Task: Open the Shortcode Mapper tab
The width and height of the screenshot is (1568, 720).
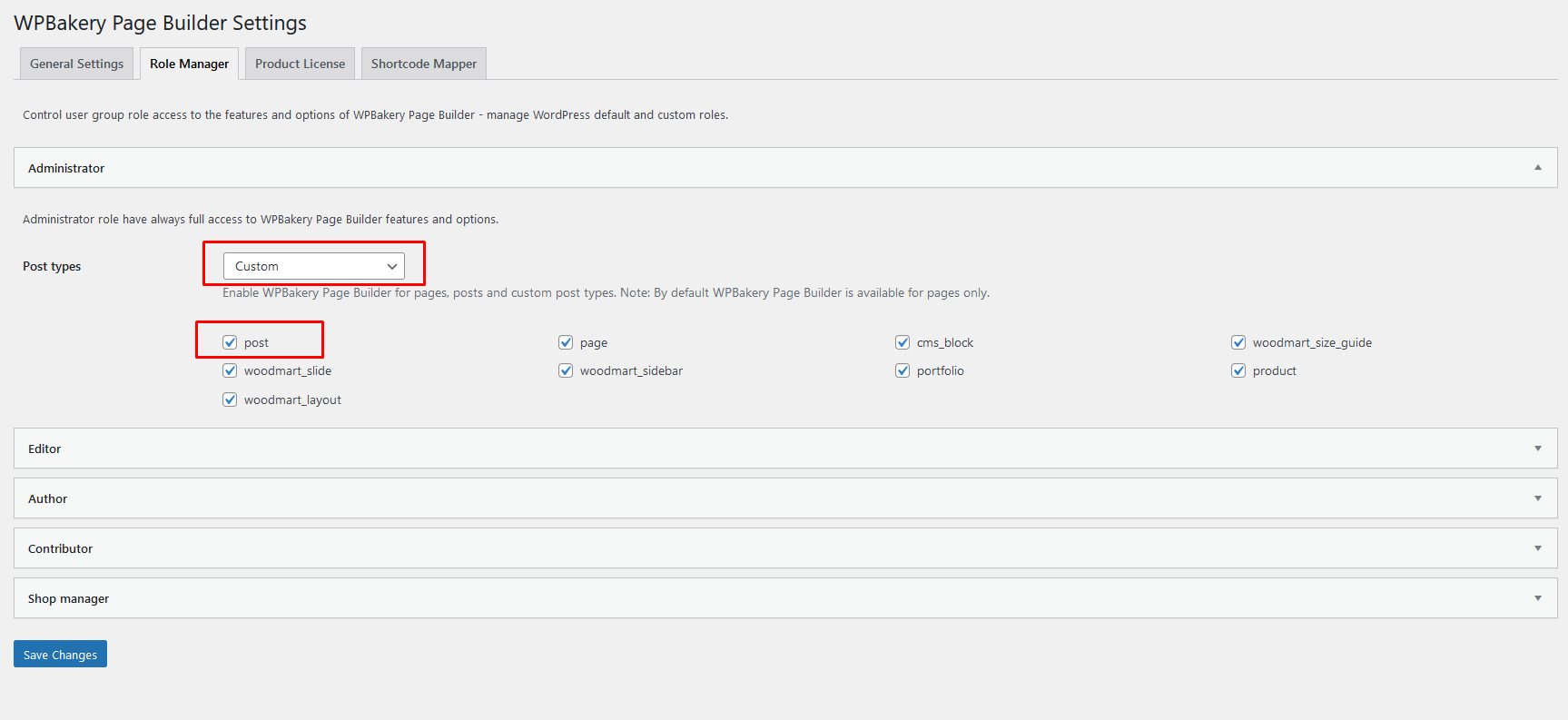Action: point(424,64)
